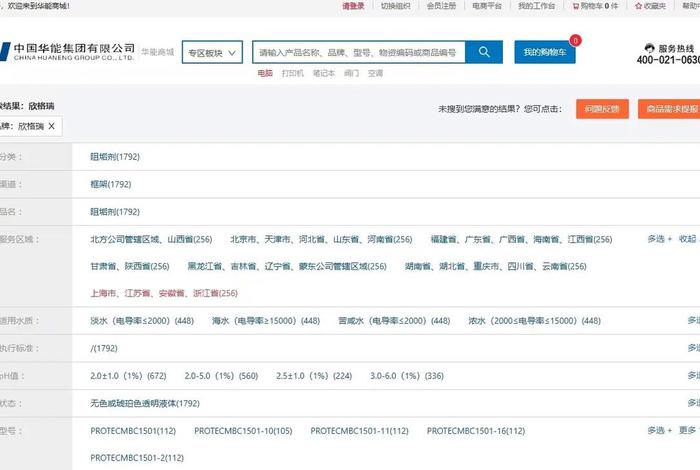Filter by channel 框架(1792)

pos(111,184)
